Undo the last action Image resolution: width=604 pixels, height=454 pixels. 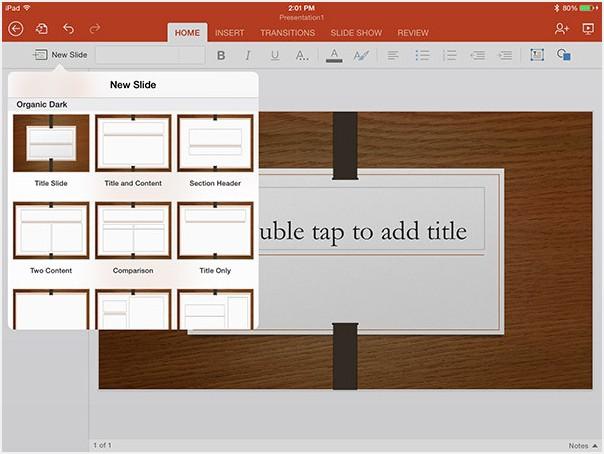coord(69,30)
